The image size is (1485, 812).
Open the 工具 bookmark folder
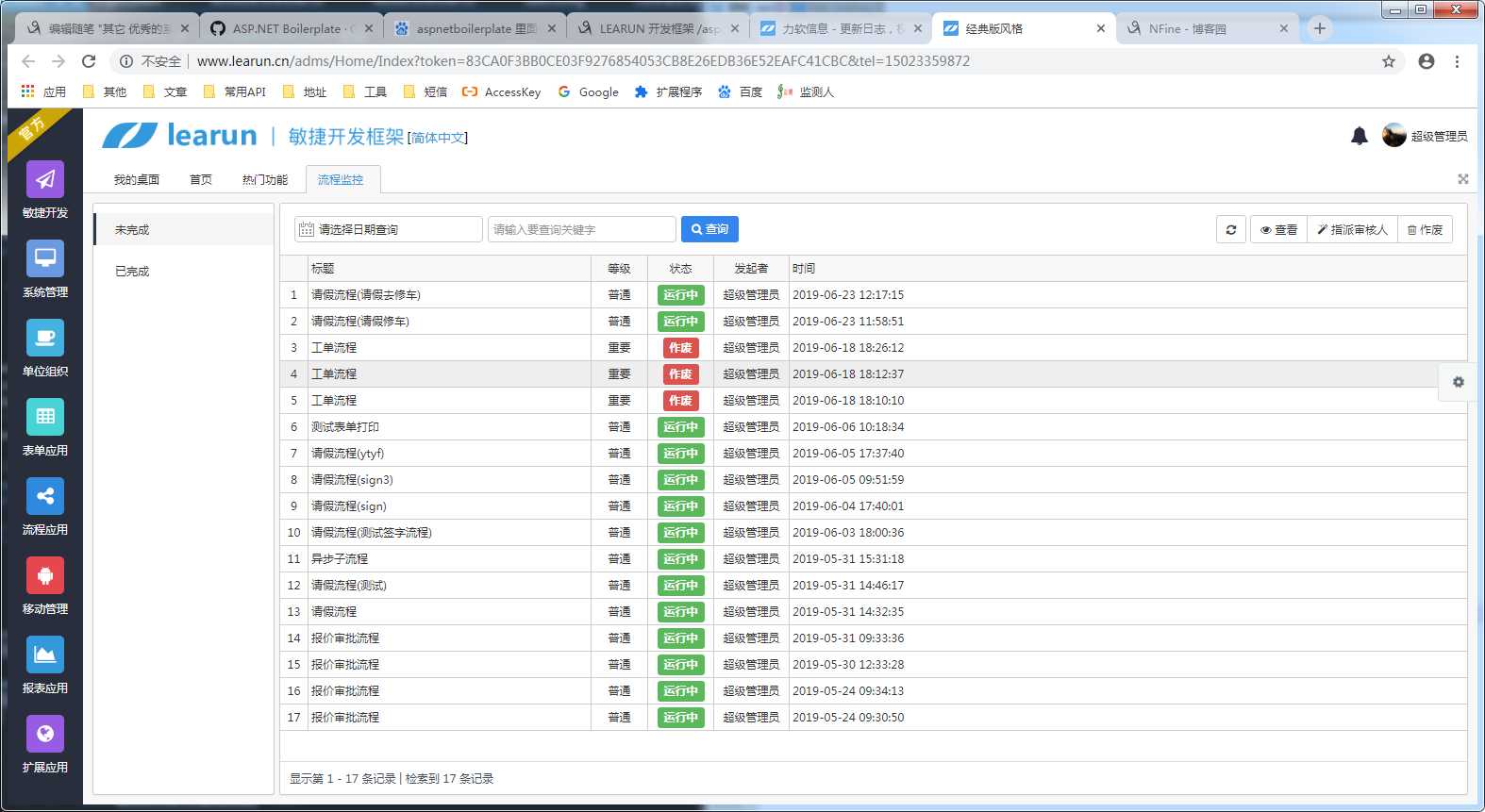pyautogui.click(x=365, y=91)
